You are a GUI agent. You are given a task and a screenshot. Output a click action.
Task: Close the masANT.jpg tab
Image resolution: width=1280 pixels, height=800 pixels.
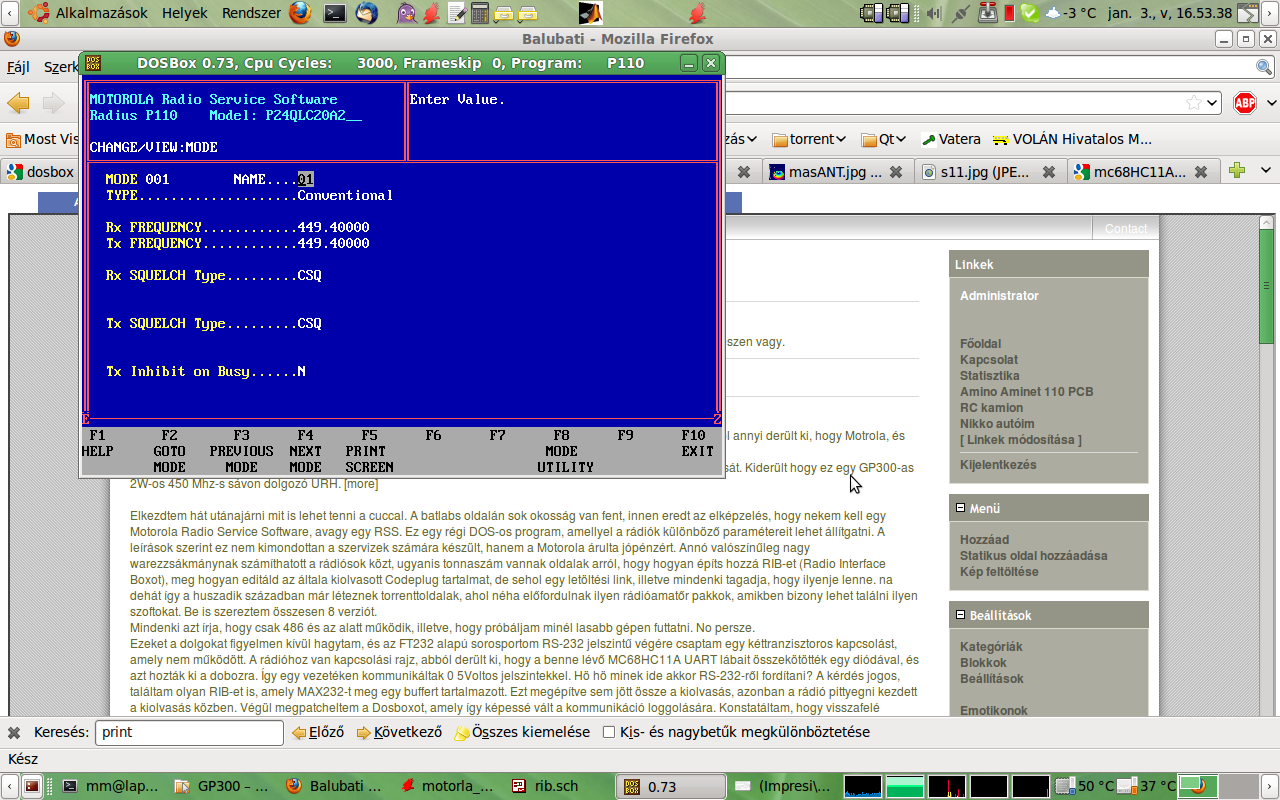coord(896,172)
